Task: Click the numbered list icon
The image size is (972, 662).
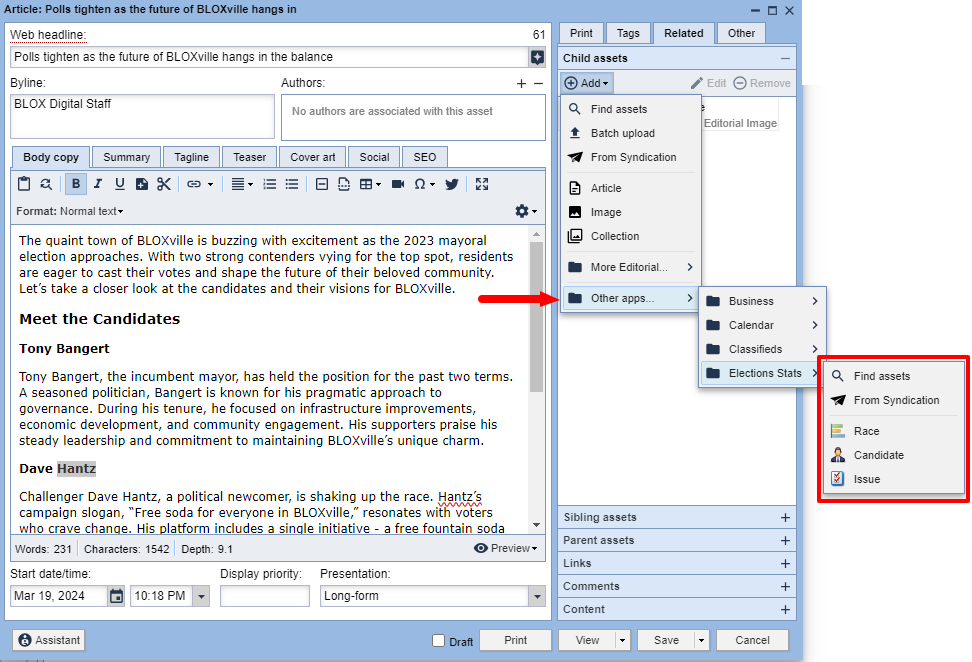Action: pyautogui.click(x=270, y=184)
